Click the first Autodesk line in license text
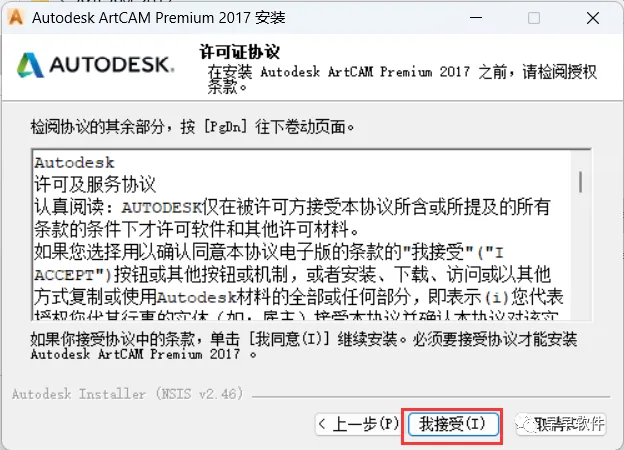 tap(74, 163)
